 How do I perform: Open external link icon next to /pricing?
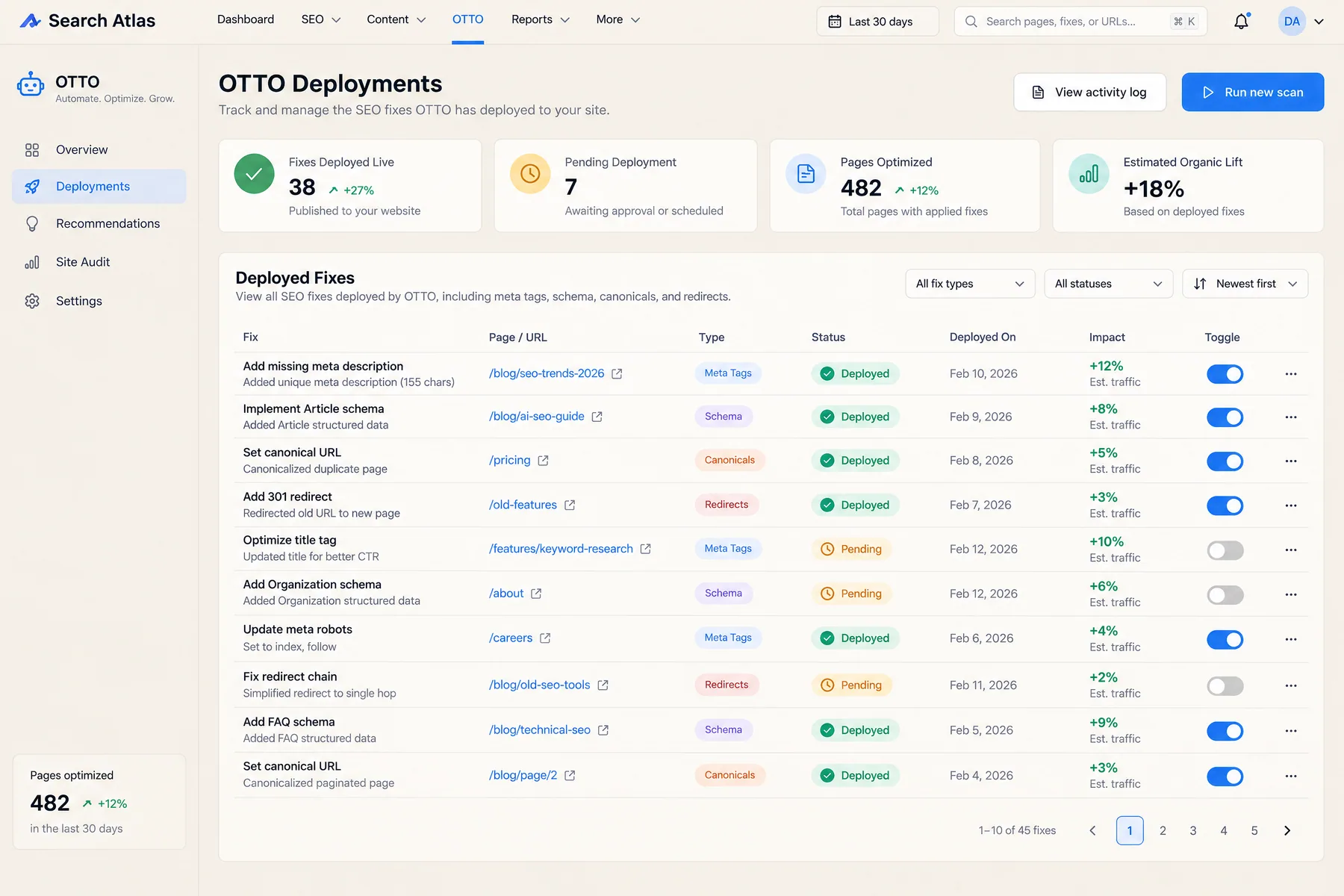pyautogui.click(x=543, y=461)
